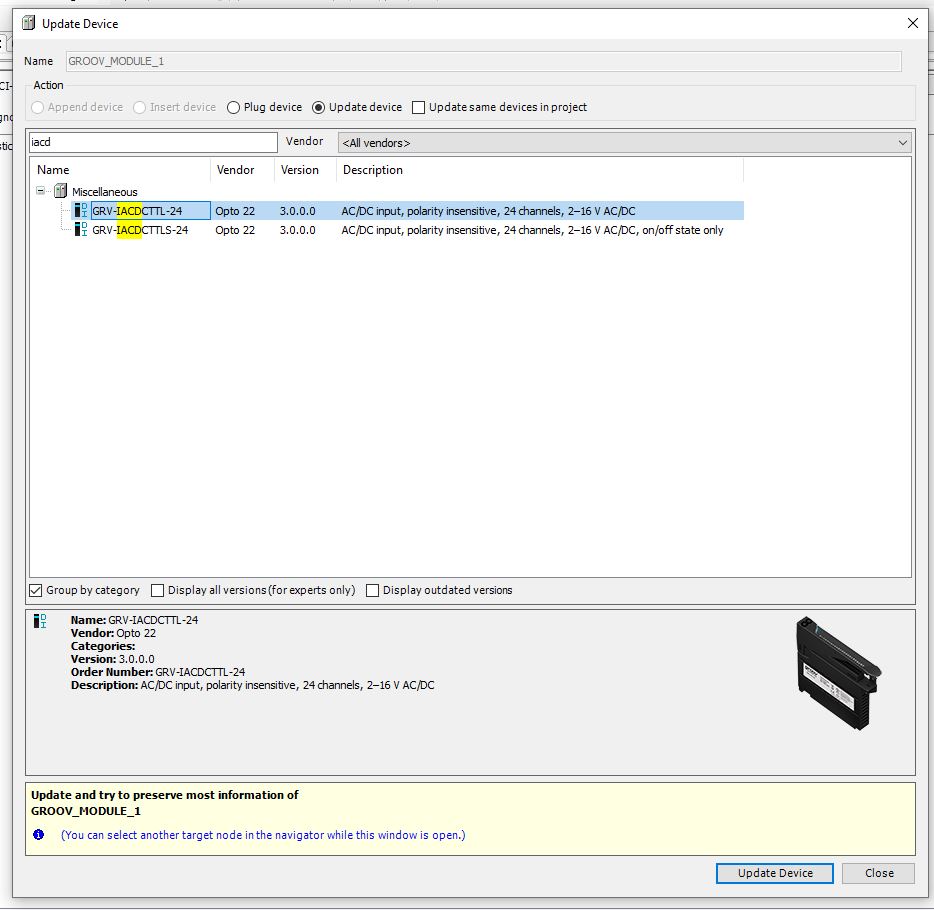
Task: Select the Append device radio button
Action: coord(38,107)
